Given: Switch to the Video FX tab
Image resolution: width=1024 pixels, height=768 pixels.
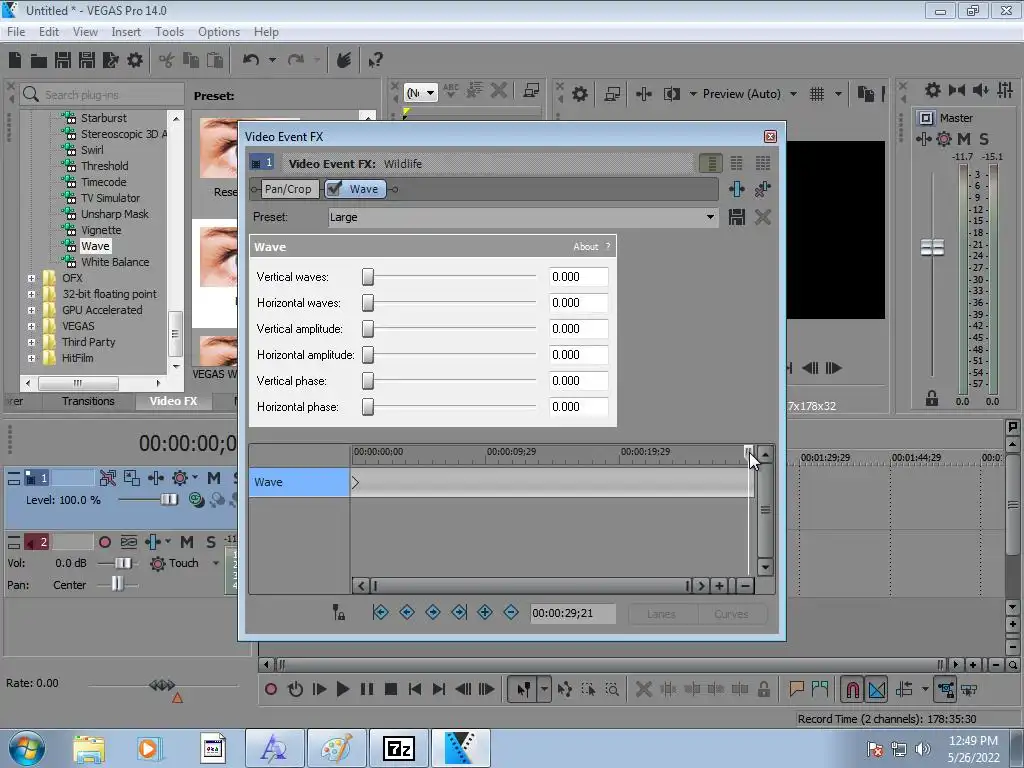Looking at the screenshot, I should [173, 401].
